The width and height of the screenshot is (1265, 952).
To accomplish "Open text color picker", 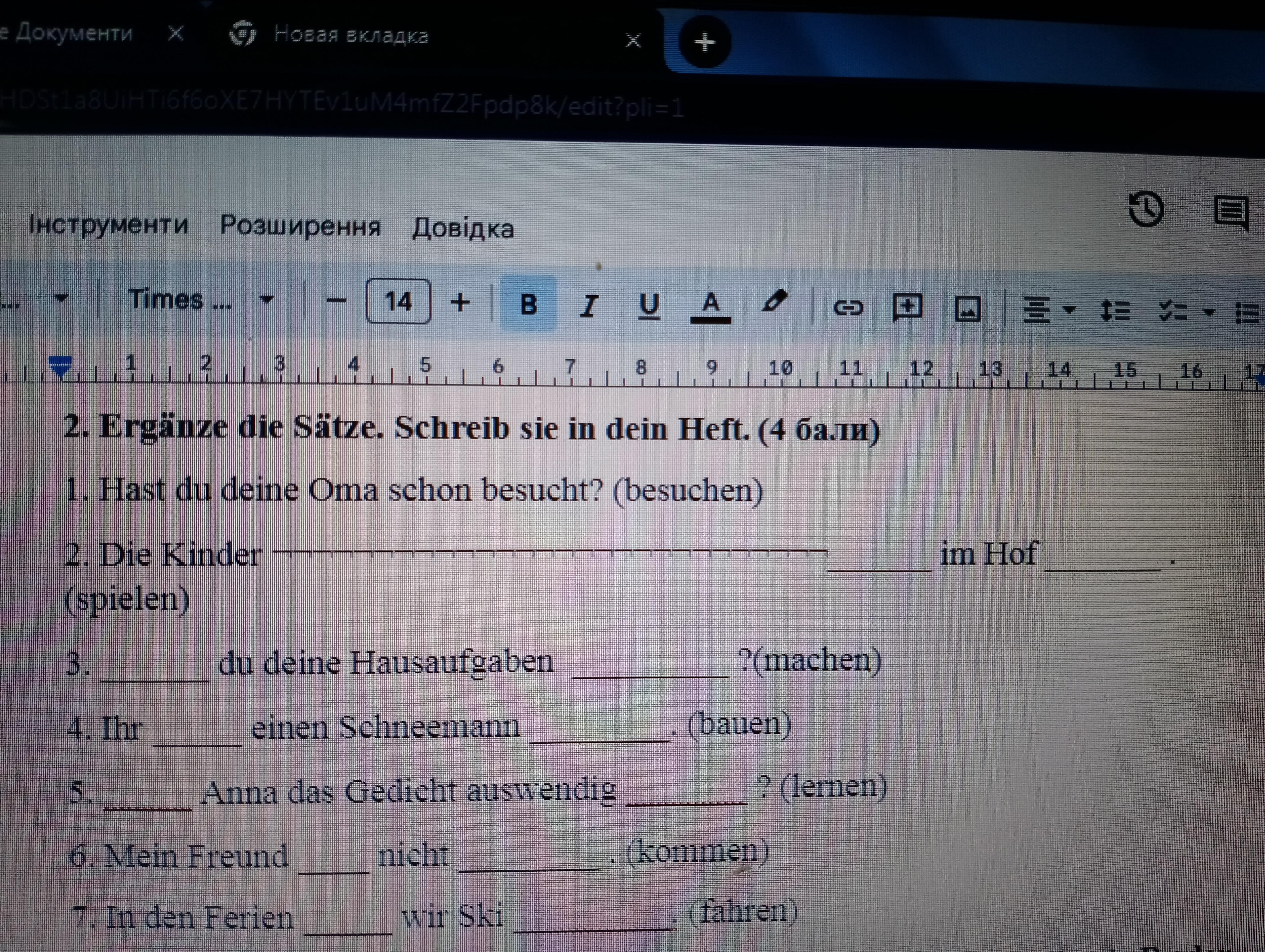I will (710, 305).
